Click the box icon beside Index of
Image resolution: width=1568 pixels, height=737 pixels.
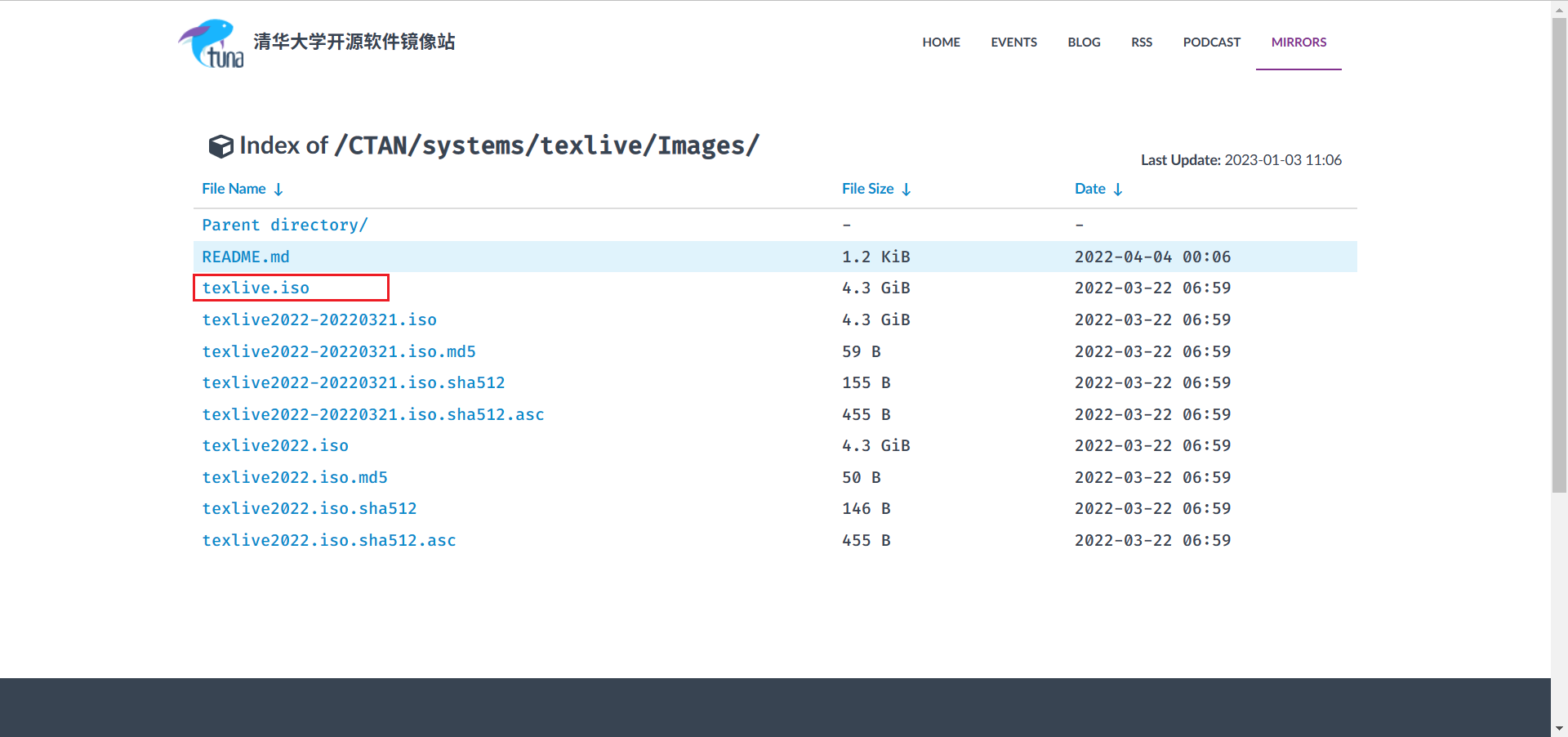tap(220, 146)
